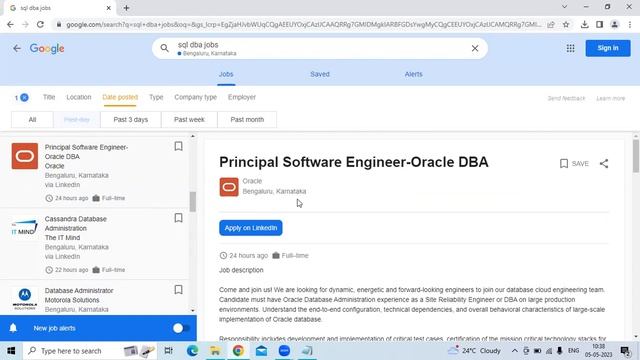The image size is (640, 360).
Task: Click the Sign in button
Action: click(x=608, y=48)
